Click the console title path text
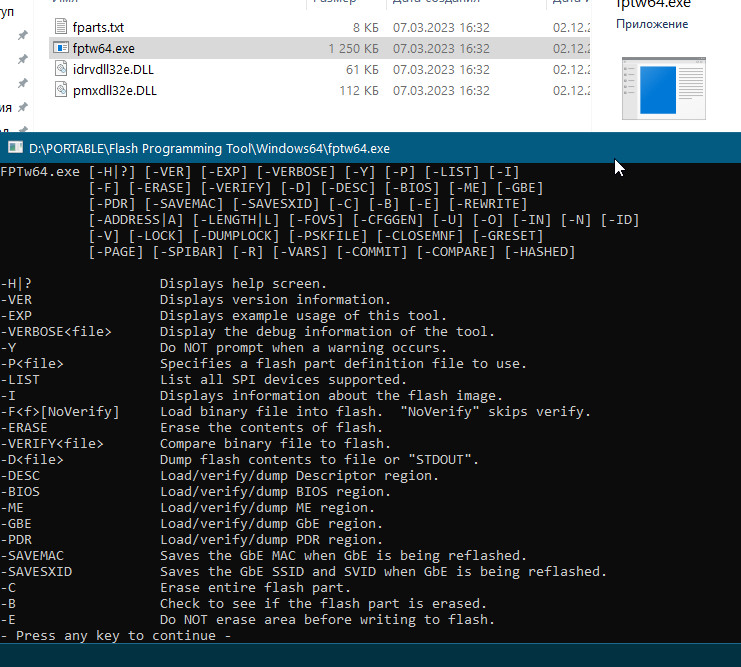Screen dimensions: 741x667 pyautogui.click(x=209, y=148)
